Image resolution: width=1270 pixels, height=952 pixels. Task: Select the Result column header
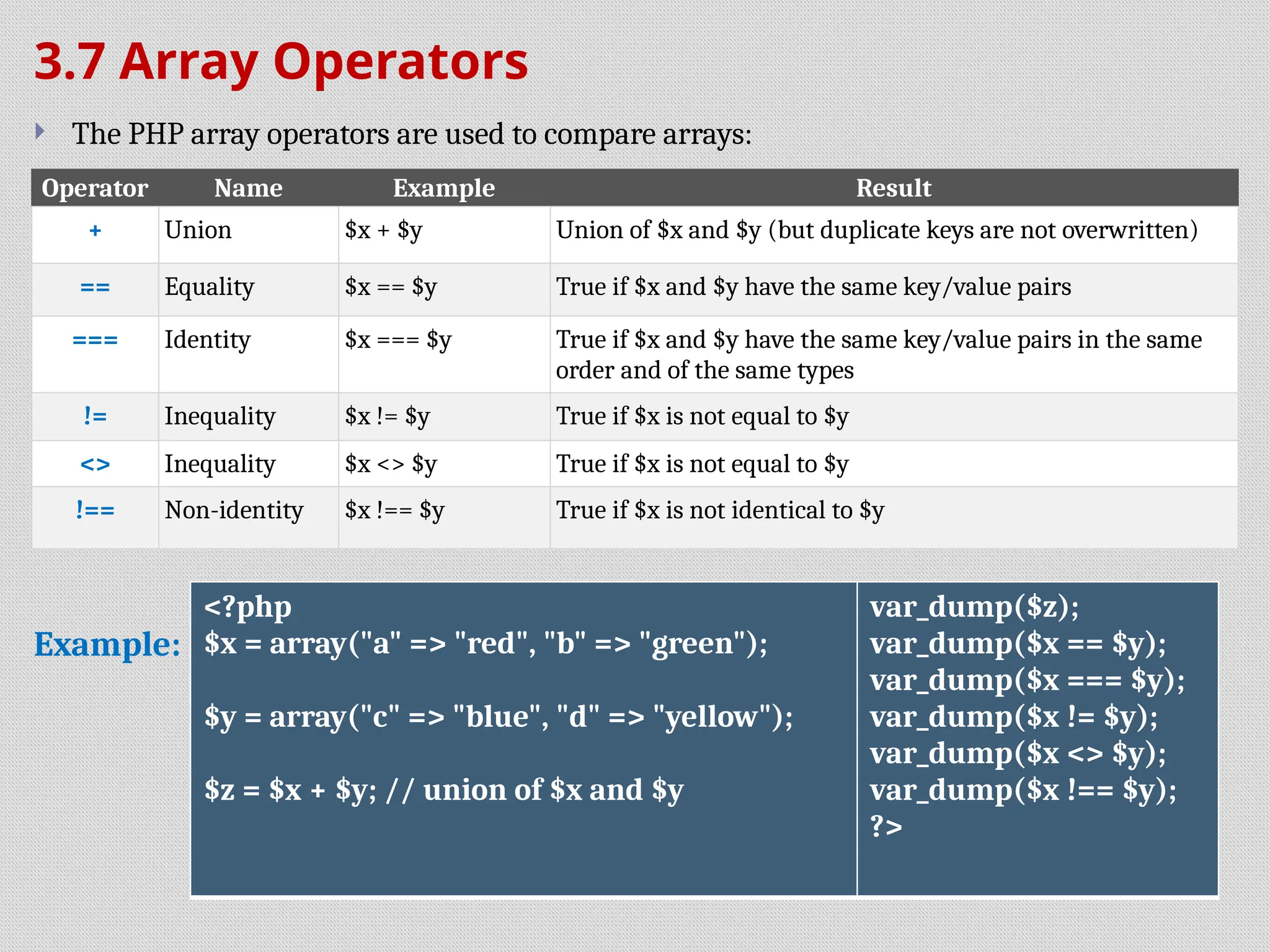(x=893, y=188)
